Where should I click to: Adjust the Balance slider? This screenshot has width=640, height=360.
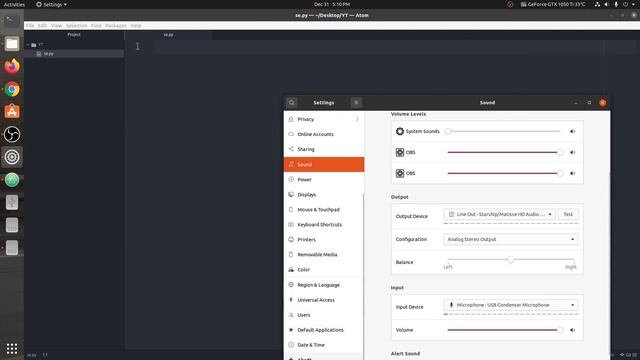tap(511, 260)
